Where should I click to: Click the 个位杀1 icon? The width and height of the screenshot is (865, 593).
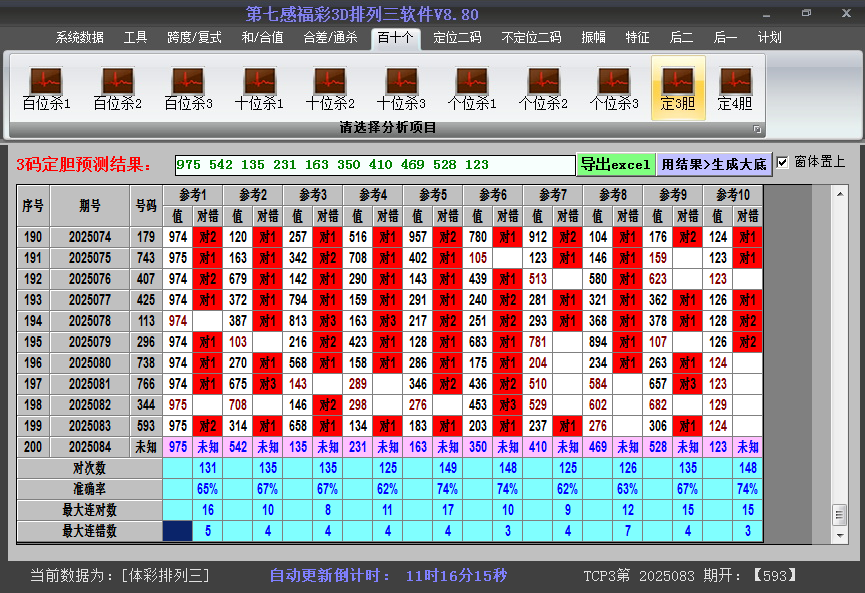(472, 88)
